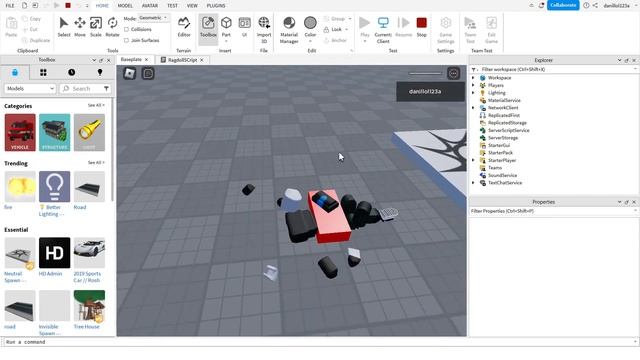This screenshot has width=640, height=360.
Task: Select the Vehicle category thumbnail
Action: coord(20,132)
